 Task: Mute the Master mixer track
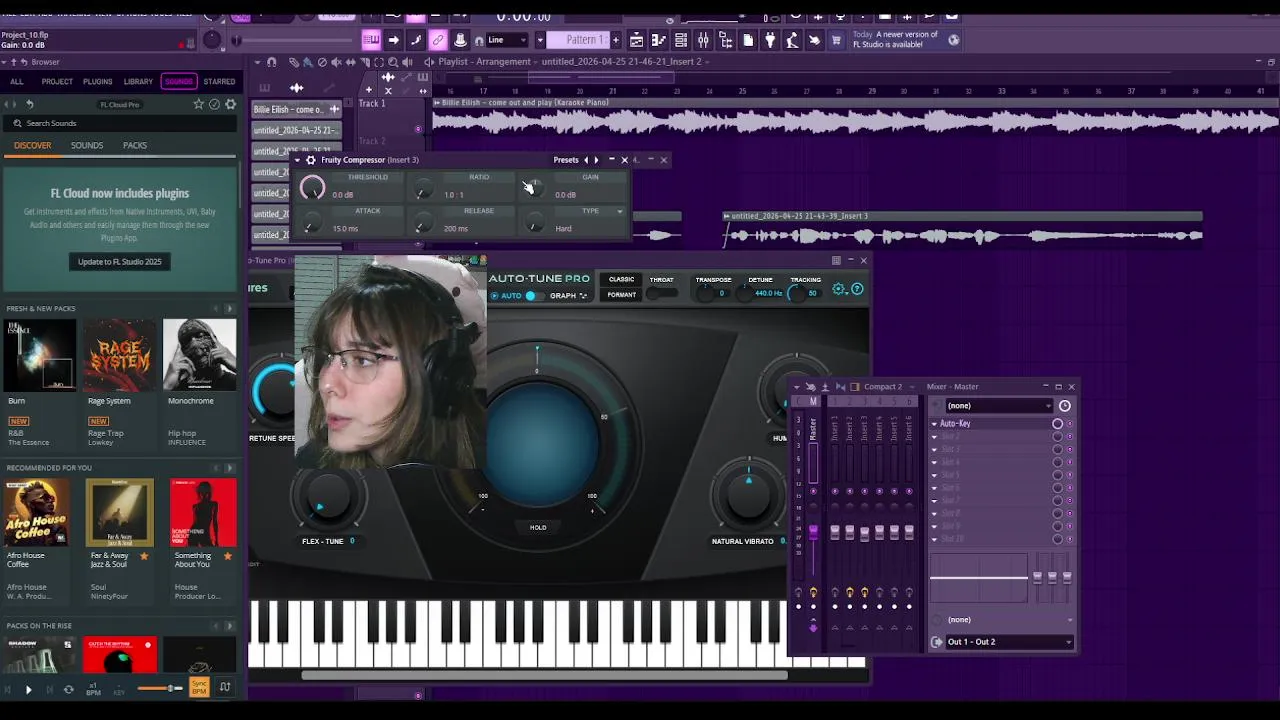[813, 491]
